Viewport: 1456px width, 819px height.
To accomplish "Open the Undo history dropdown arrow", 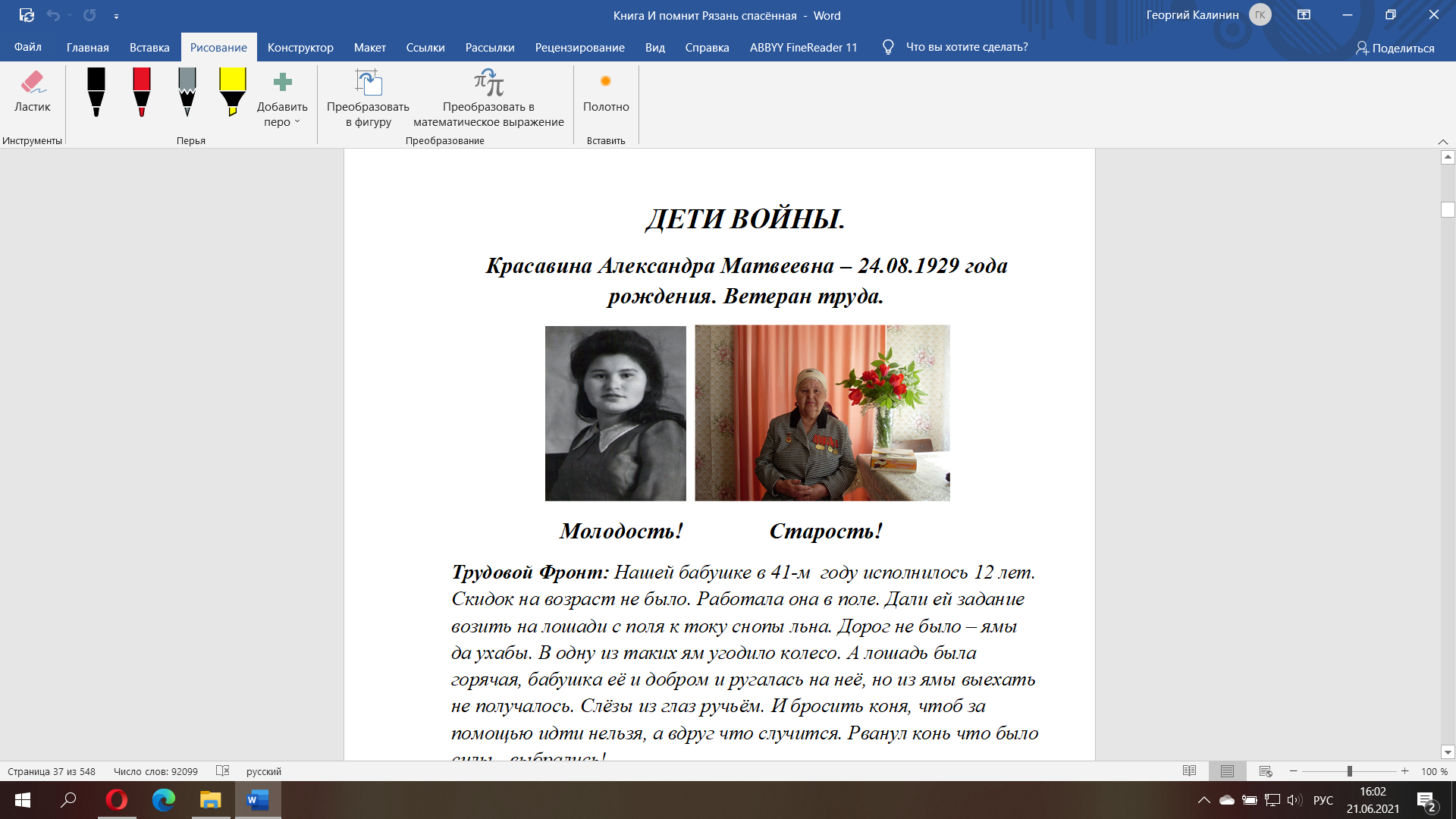I will [70, 15].
